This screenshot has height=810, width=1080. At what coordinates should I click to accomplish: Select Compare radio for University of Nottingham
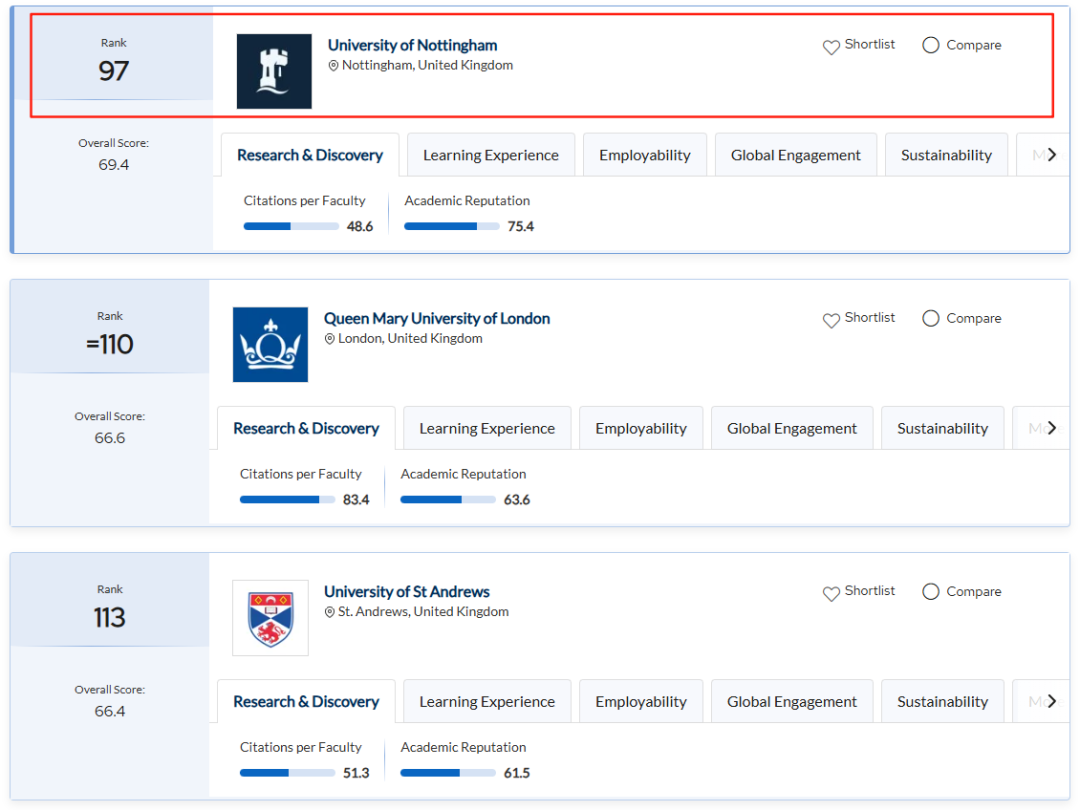[x=931, y=45]
